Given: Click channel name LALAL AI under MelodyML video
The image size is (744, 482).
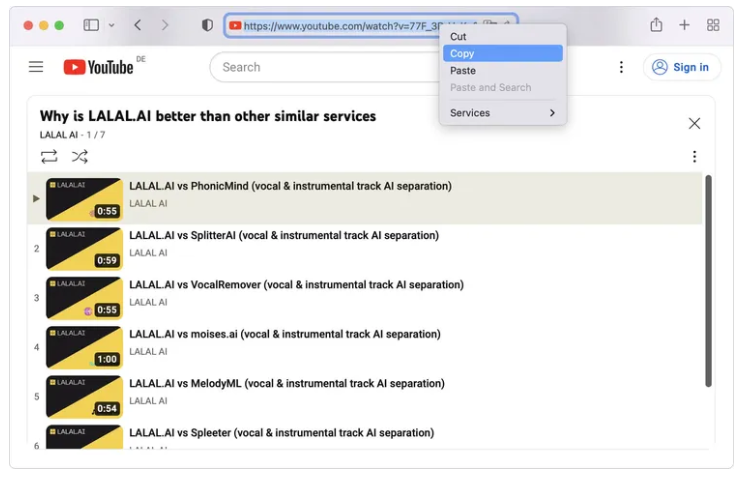Looking at the screenshot, I should pyautogui.click(x=149, y=401).
